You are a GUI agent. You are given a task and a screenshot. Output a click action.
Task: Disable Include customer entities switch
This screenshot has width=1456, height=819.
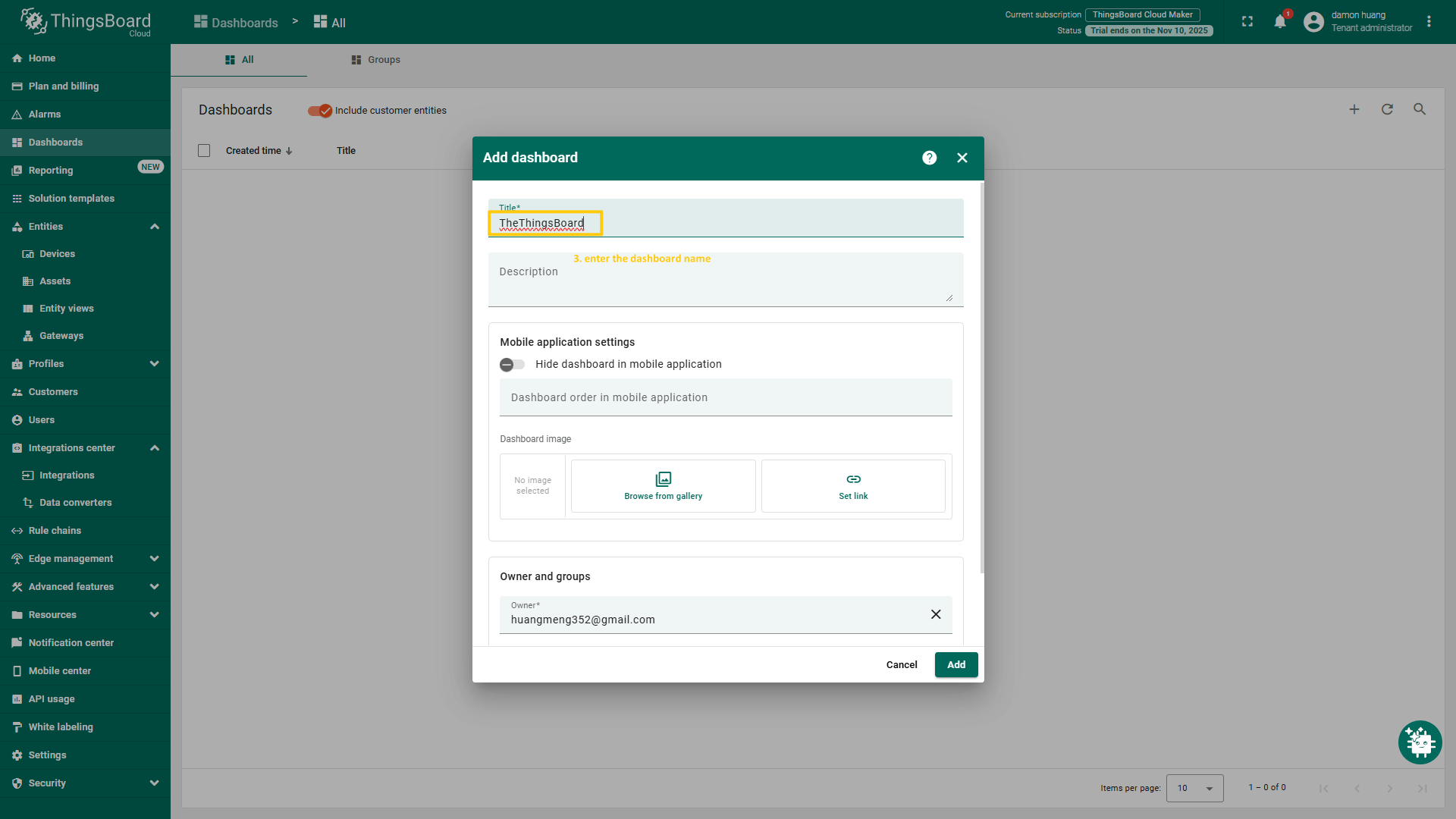(x=320, y=111)
